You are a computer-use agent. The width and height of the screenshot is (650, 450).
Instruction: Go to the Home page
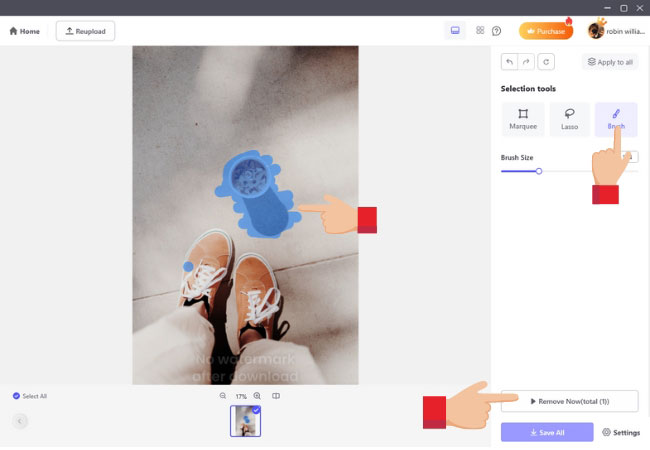[25, 31]
